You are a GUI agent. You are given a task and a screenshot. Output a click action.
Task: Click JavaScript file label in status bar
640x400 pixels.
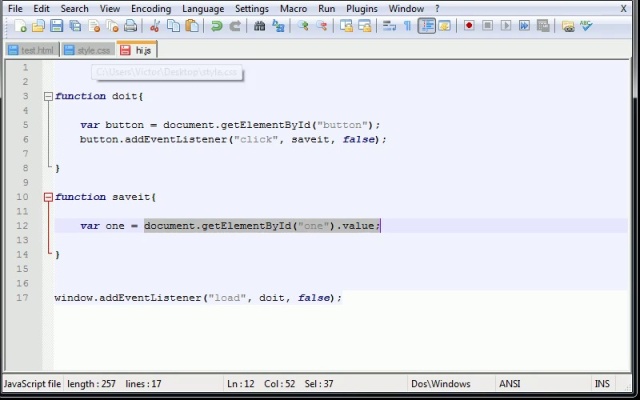pyautogui.click(x=32, y=384)
